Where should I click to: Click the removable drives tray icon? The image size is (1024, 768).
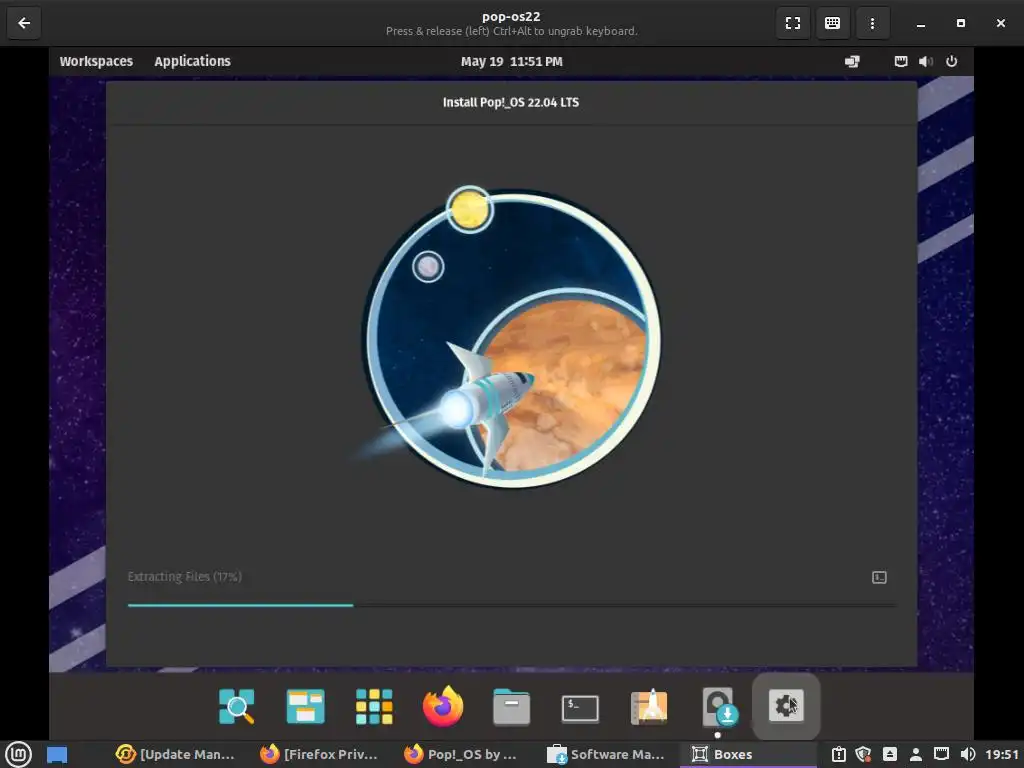coord(889,754)
